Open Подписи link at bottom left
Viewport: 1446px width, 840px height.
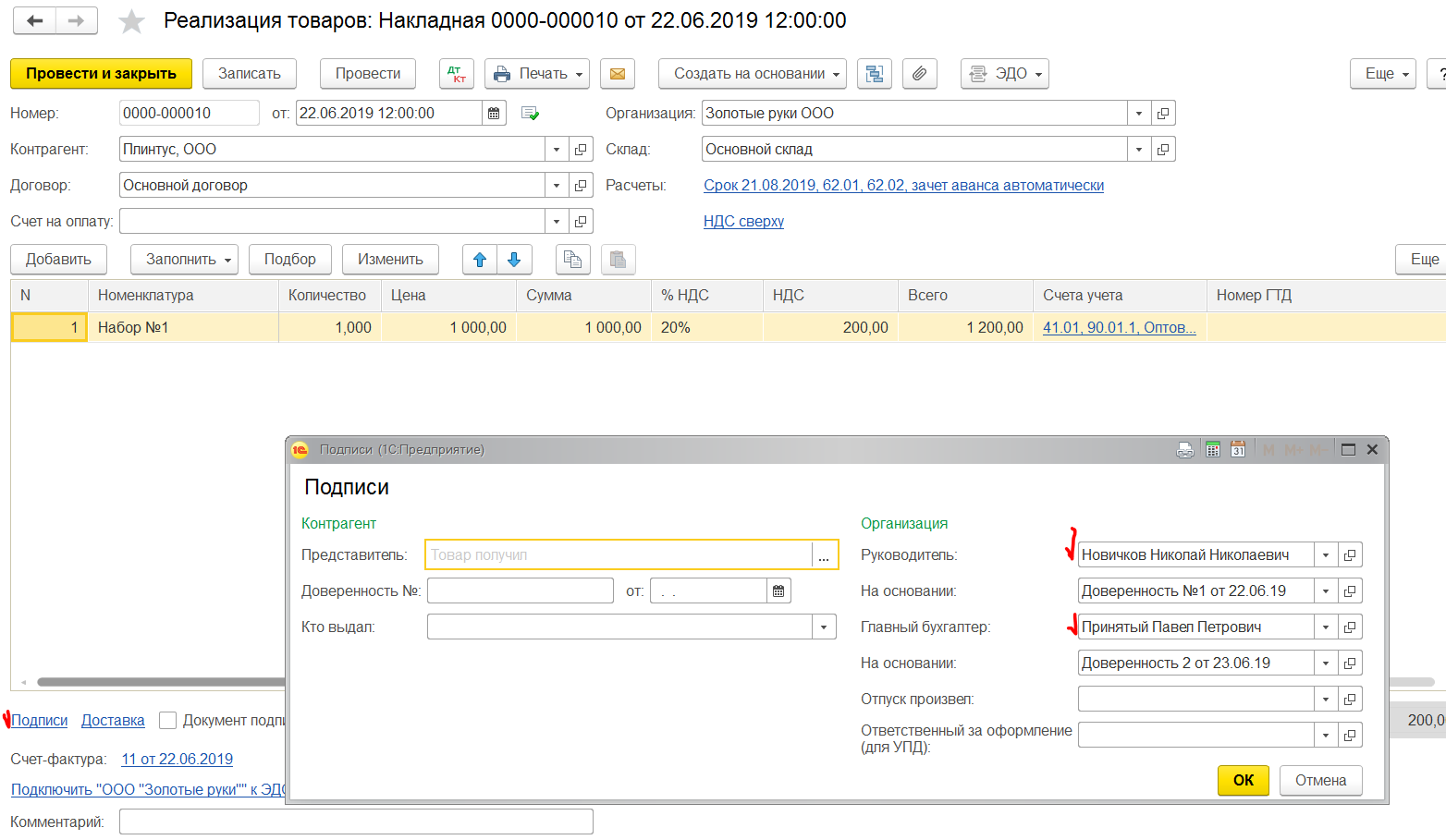pos(40,720)
